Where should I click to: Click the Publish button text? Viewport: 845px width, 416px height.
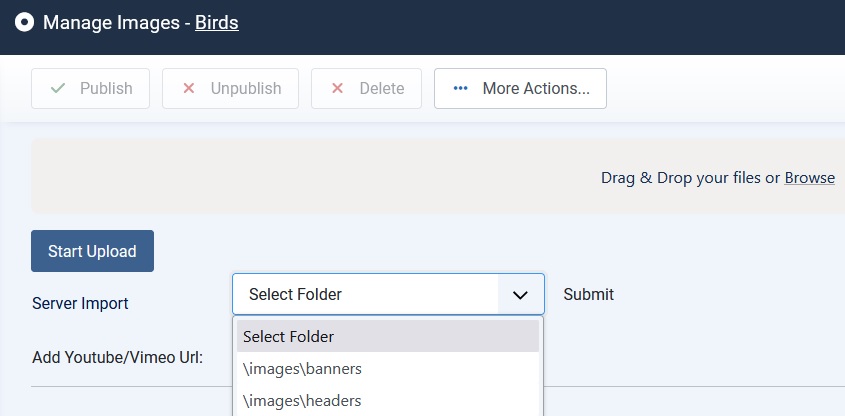(x=106, y=88)
